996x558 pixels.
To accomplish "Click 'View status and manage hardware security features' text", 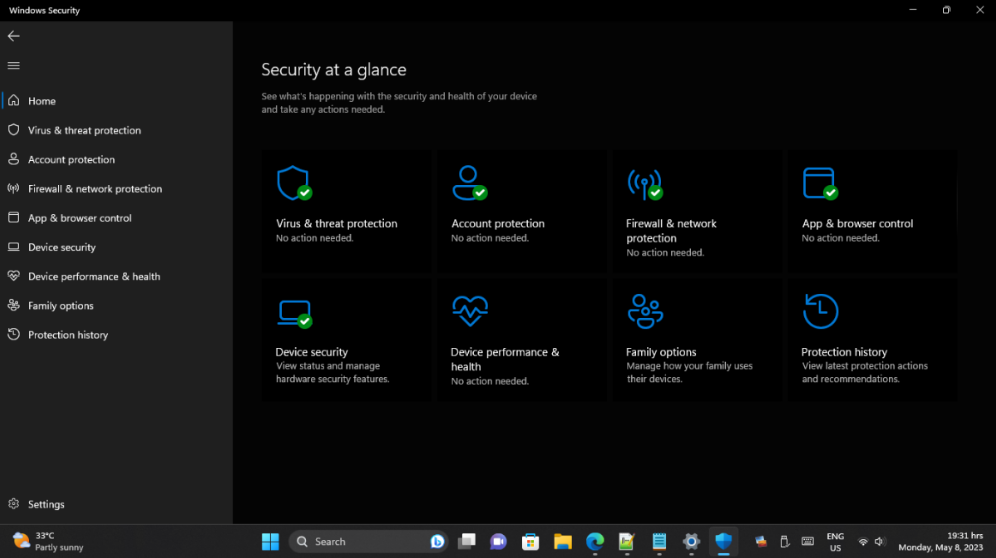I will (332, 372).
